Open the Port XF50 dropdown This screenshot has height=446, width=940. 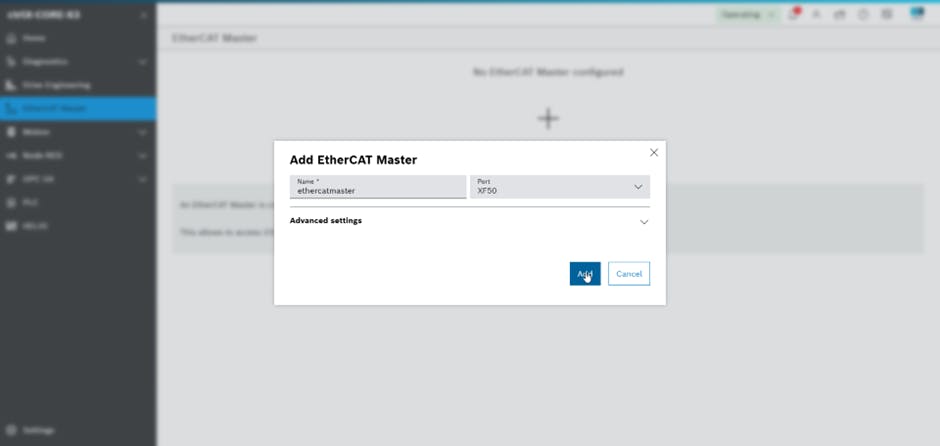click(559, 187)
